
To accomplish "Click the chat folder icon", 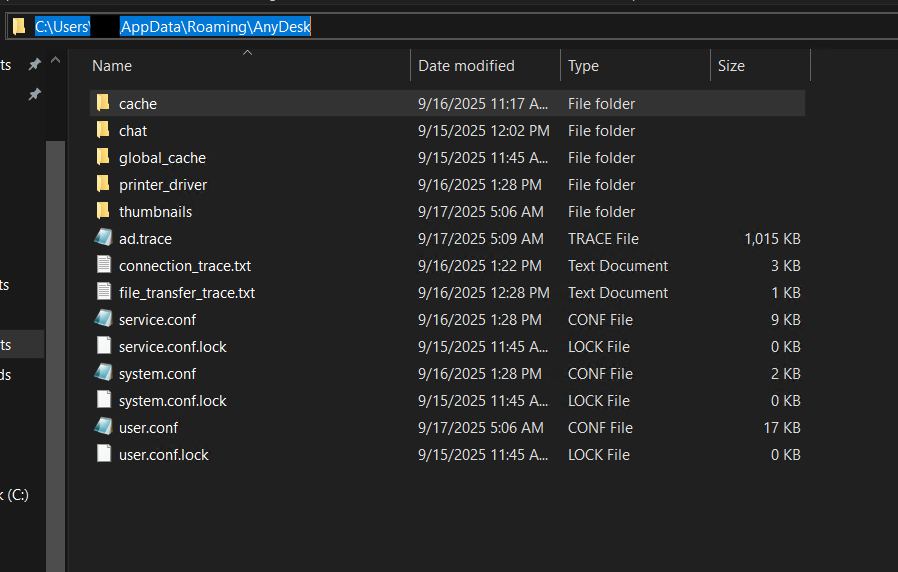I will click(103, 130).
